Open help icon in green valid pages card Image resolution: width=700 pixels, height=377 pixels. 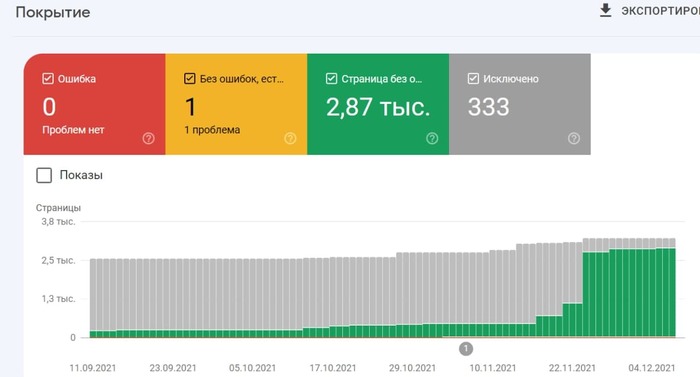(432, 138)
